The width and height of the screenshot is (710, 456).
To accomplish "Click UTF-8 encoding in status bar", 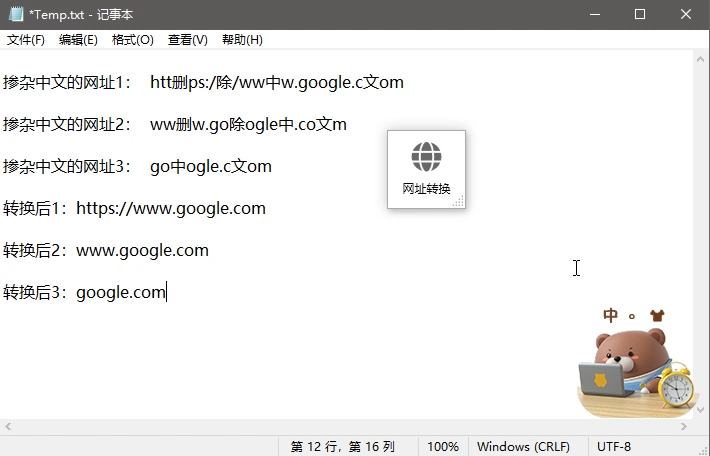I will [x=614, y=447].
